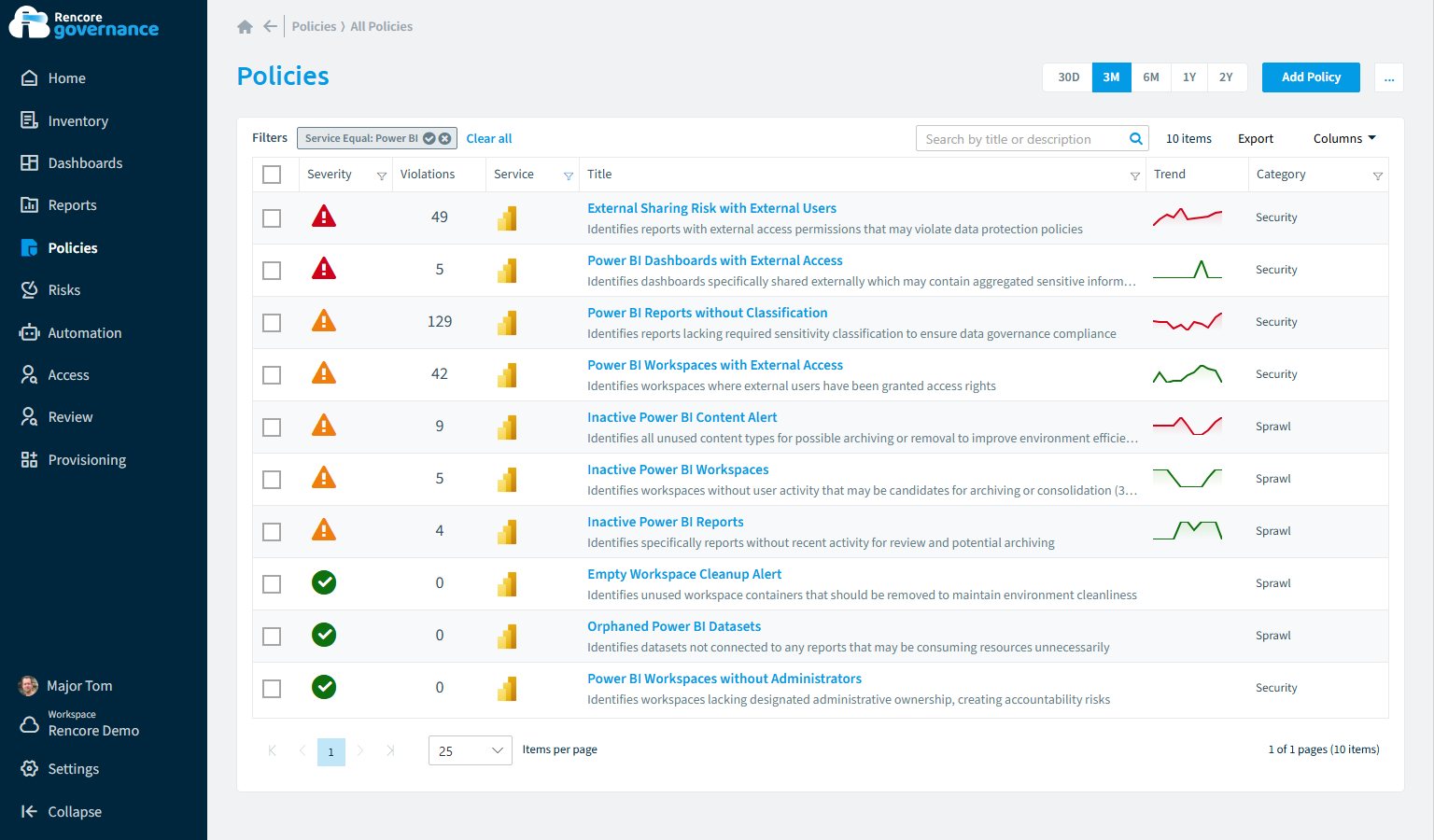This screenshot has width=1434, height=840.
Task: Toggle the select-all checkbox in header
Action: point(272,175)
